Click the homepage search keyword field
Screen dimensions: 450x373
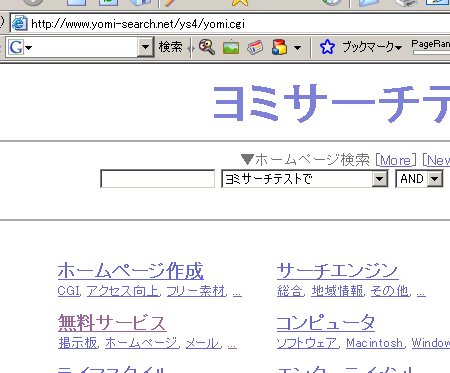tap(158, 179)
